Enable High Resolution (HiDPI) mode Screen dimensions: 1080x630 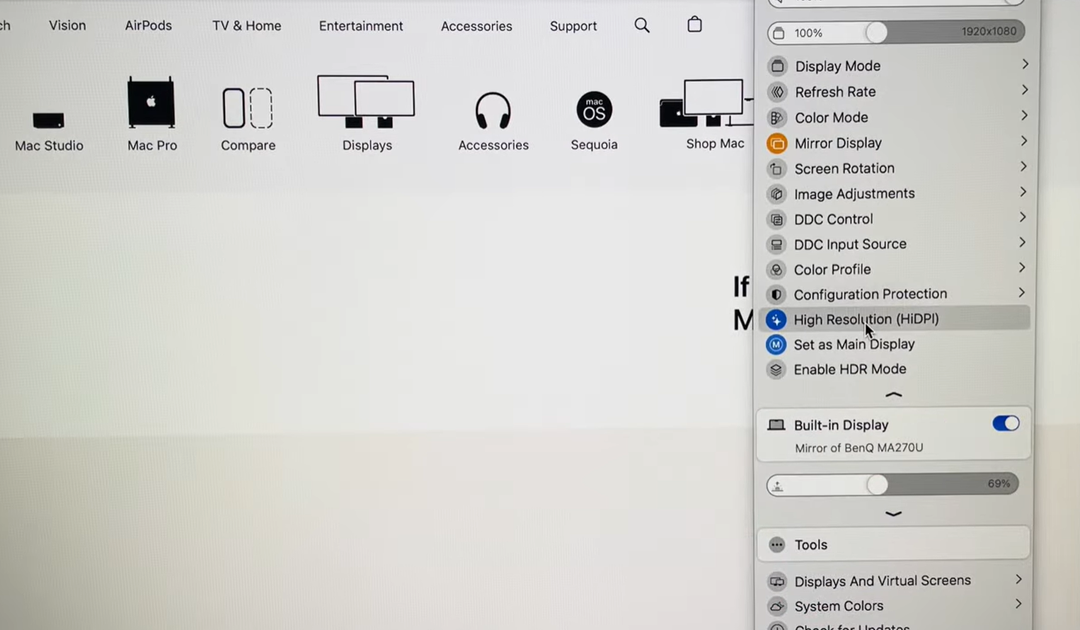pos(866,319)
